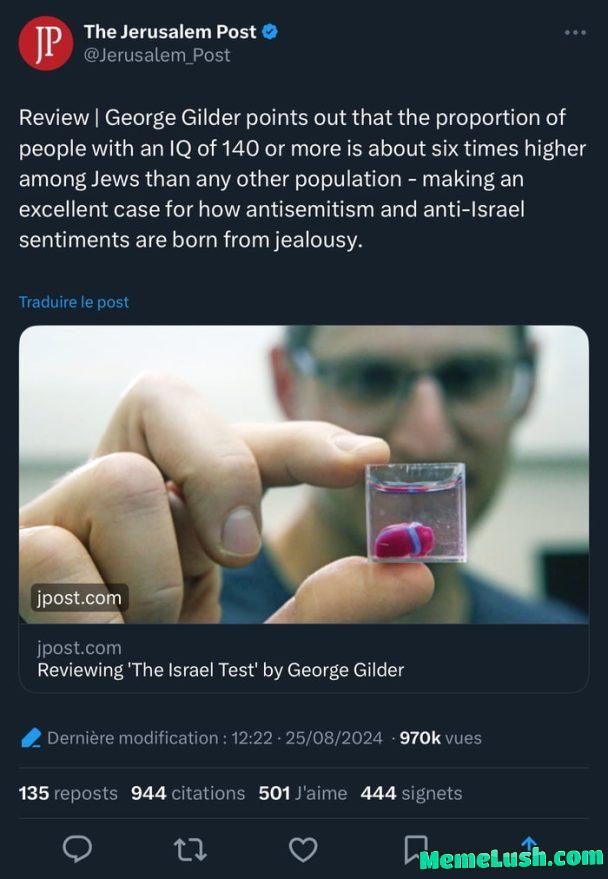The height and width of the screenshot is (879, 608).
Task: Open the more options ellipsis menu
Action: click(x=575, y=31)
